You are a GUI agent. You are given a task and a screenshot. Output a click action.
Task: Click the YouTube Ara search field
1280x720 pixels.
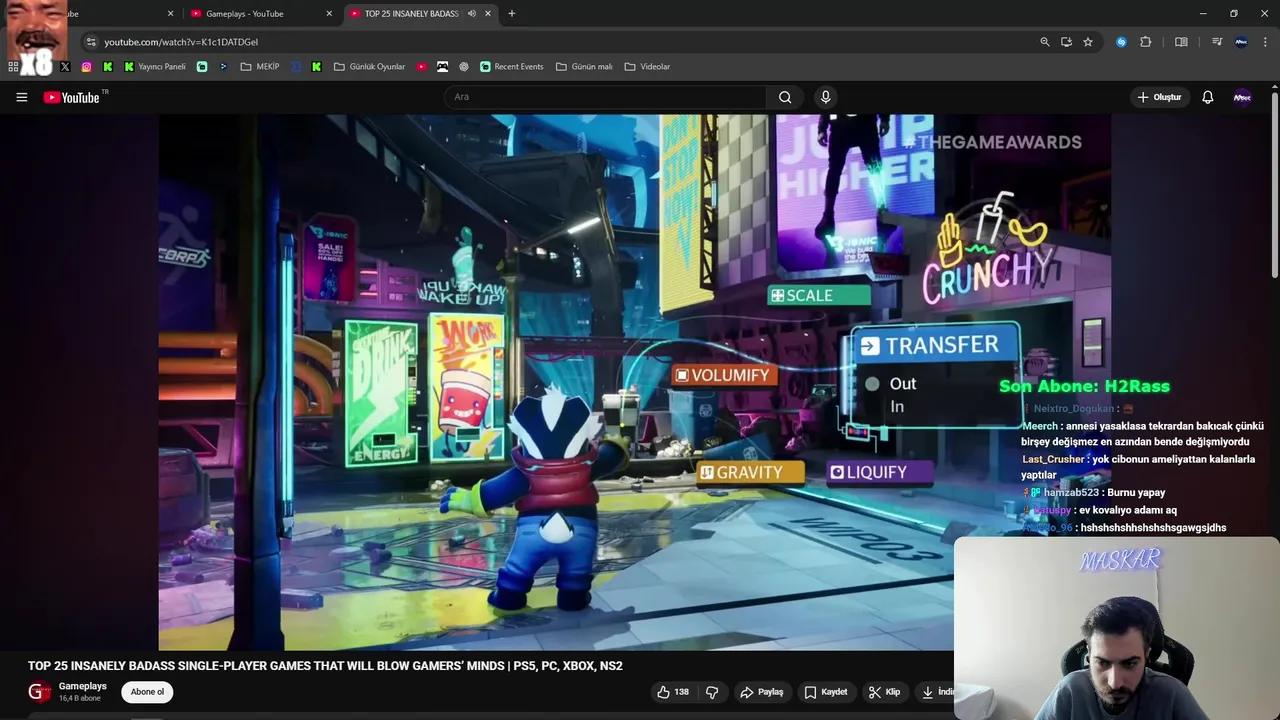(605, 97)
